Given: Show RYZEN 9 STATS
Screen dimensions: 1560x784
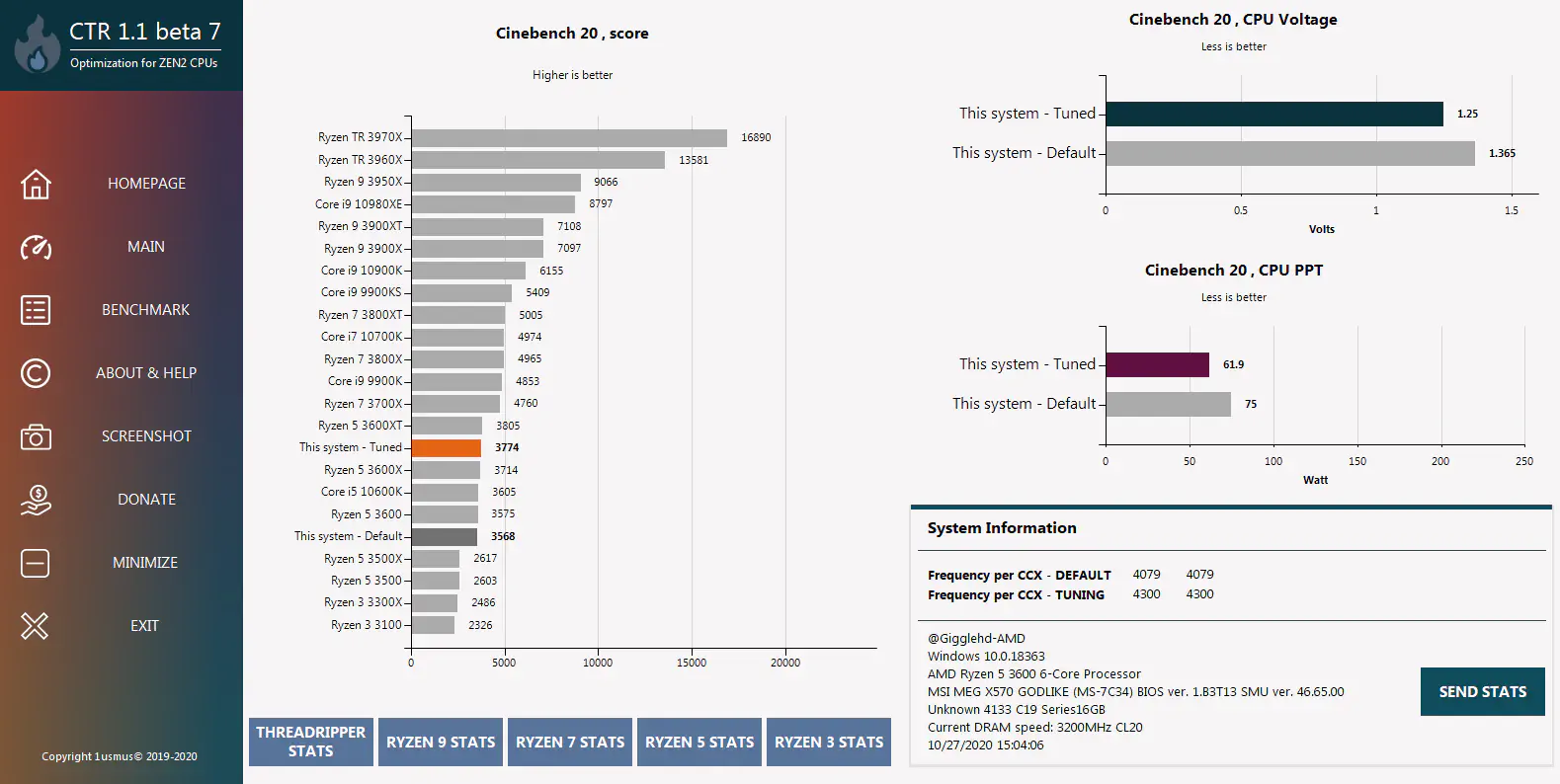Looking at the screenshot, I should (441, 742).
